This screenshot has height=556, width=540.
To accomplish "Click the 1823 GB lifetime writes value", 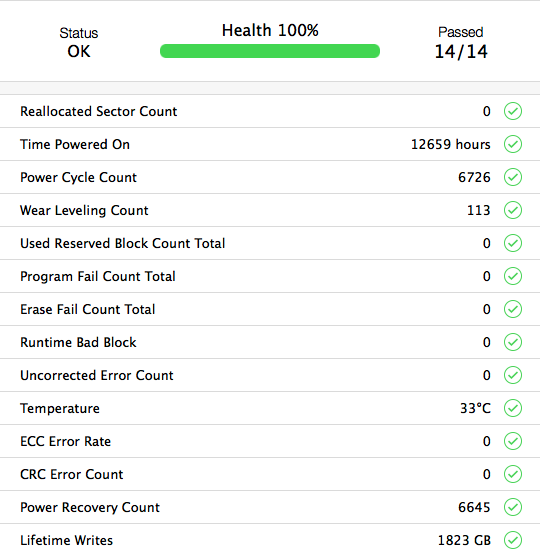I will click(464, 540).
